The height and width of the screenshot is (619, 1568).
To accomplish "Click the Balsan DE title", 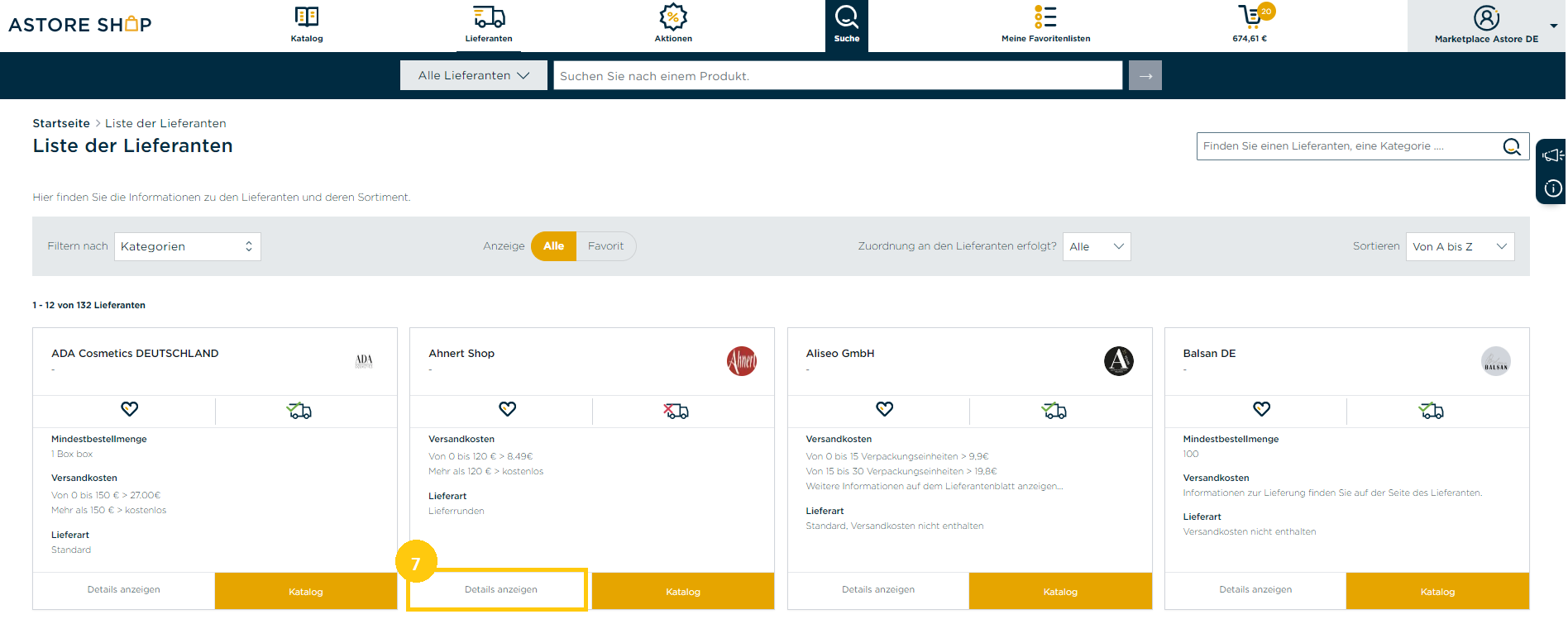I will coord(1209,354).
